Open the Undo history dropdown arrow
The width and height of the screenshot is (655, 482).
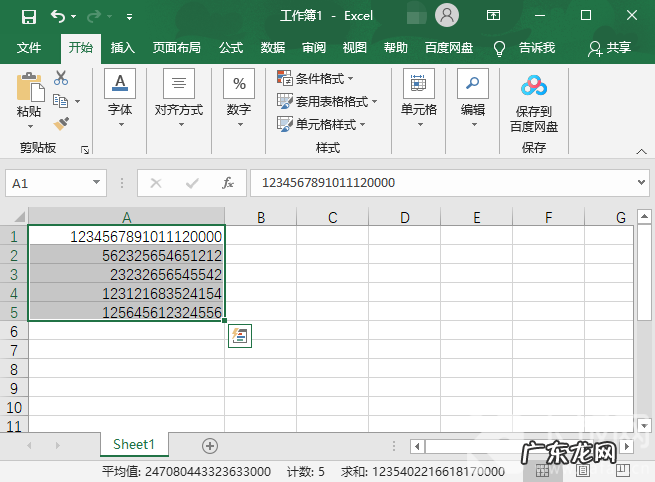(74, 17)
